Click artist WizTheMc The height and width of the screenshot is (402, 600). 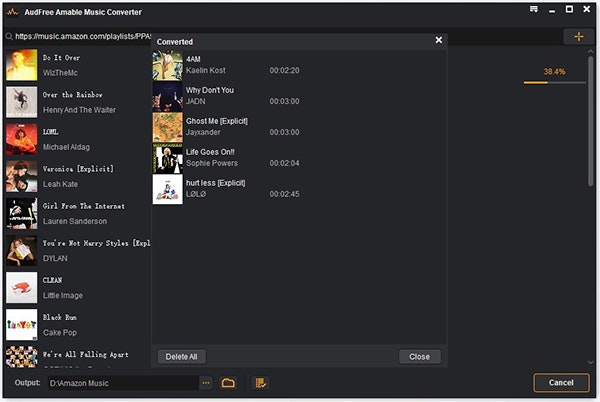60,73
